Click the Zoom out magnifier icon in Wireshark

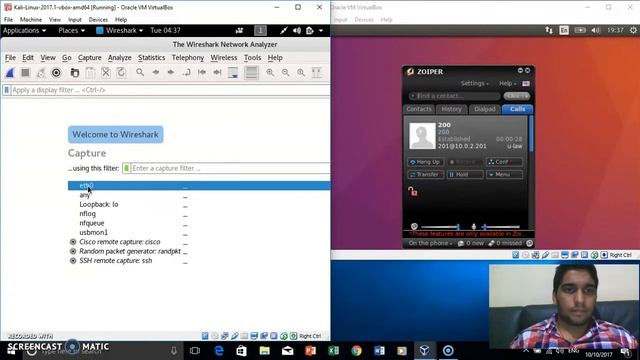[x=286, y=73]
